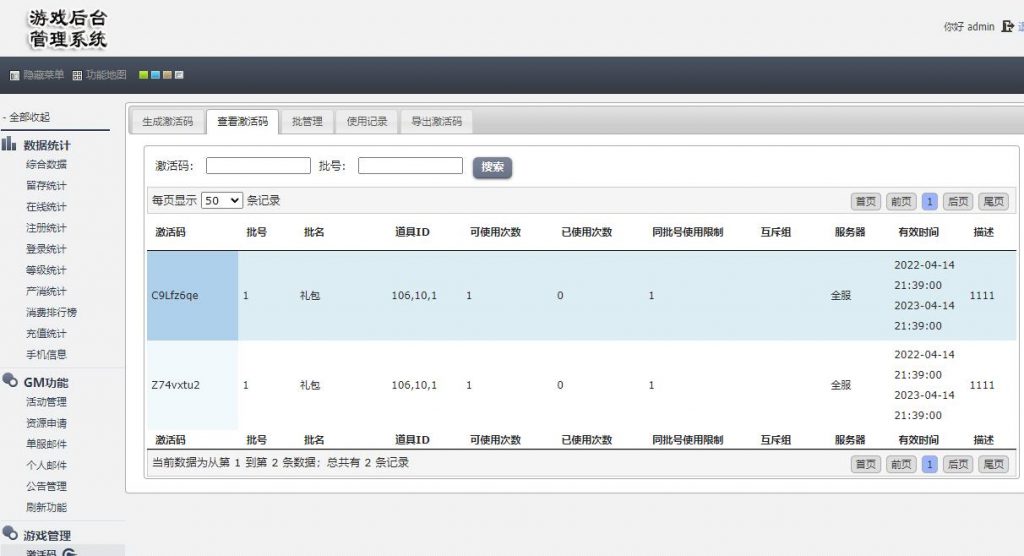This screenshot has height=556, width=1024.
Task: Open 留存统计 in the sidebar
Action: click(x=46, y=186)
